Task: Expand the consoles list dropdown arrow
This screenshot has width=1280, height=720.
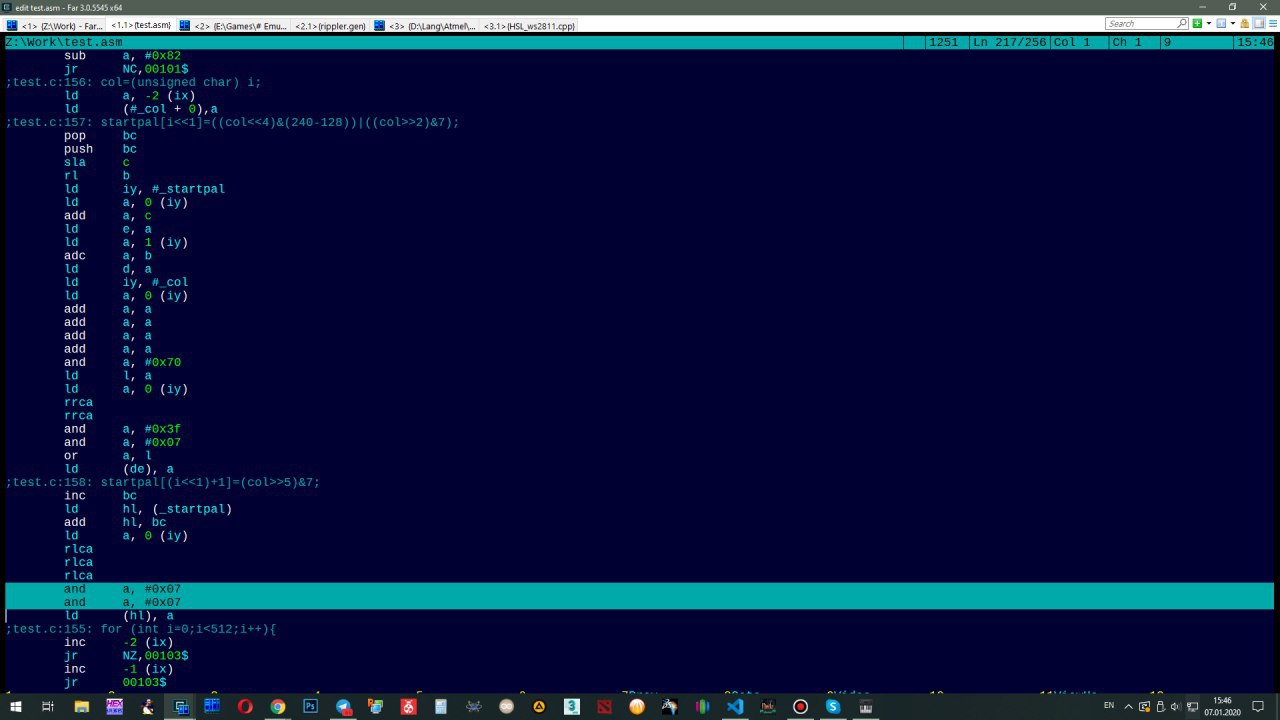Action: pos(1233,23)
